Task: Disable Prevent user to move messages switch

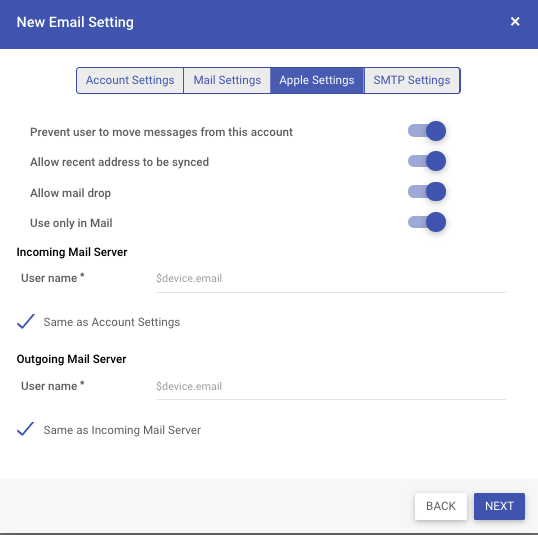Action: (427, 131)
